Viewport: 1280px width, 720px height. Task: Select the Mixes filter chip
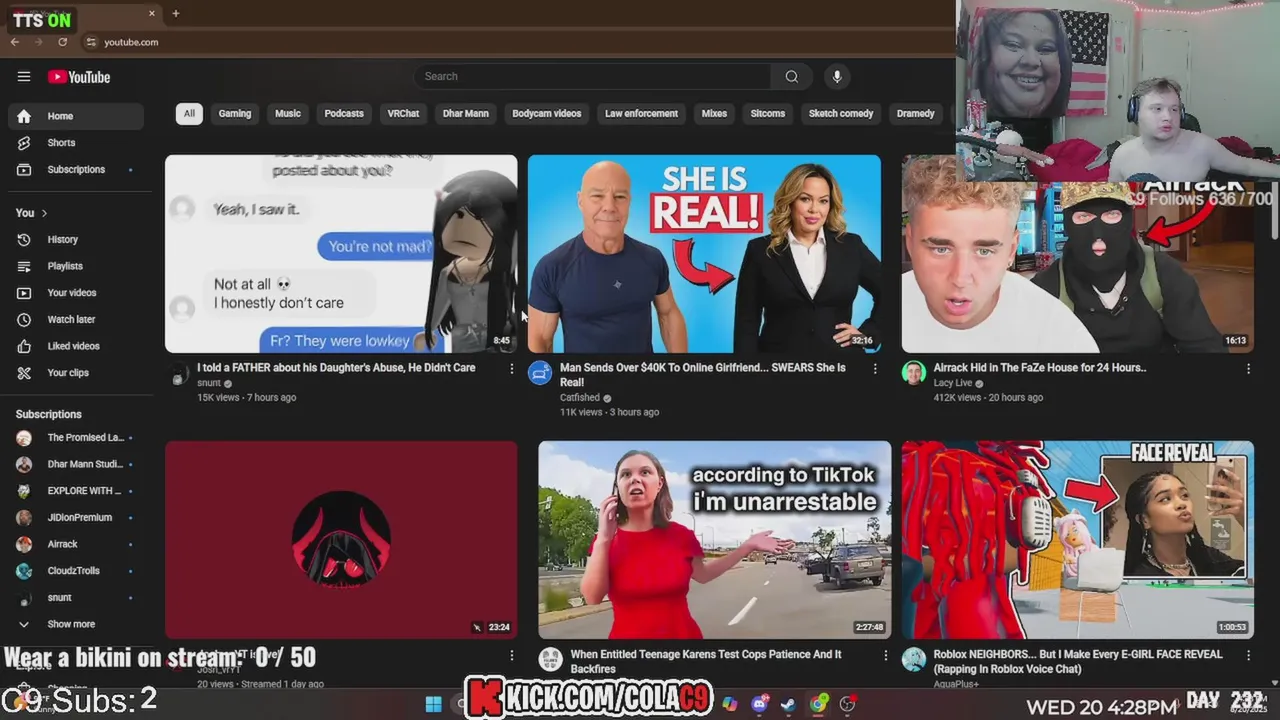coord(714,113)
